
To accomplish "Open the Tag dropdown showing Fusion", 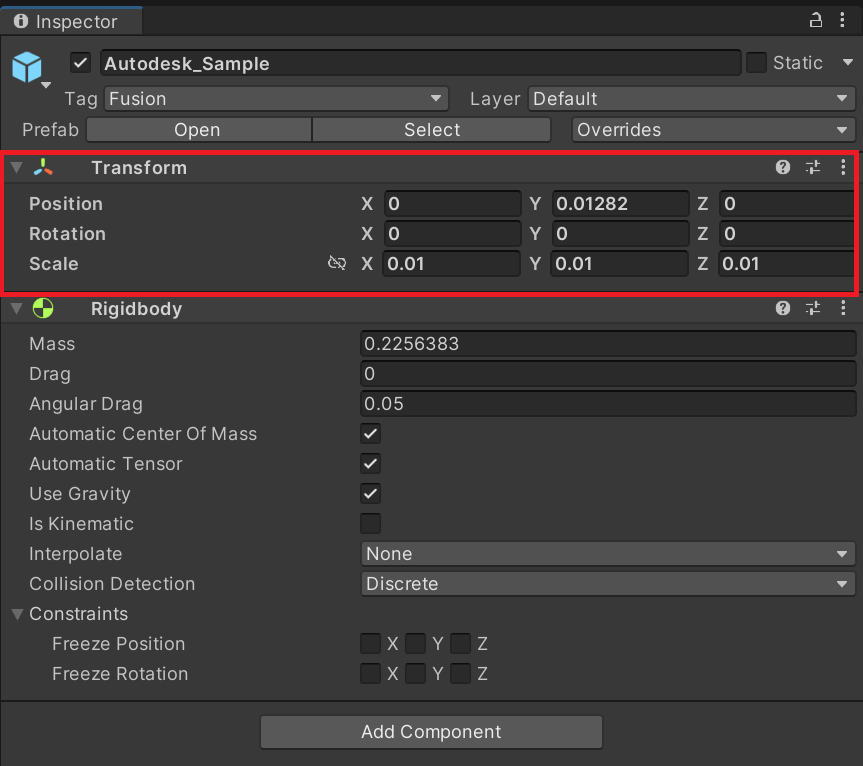I will (x=276, y=99).
